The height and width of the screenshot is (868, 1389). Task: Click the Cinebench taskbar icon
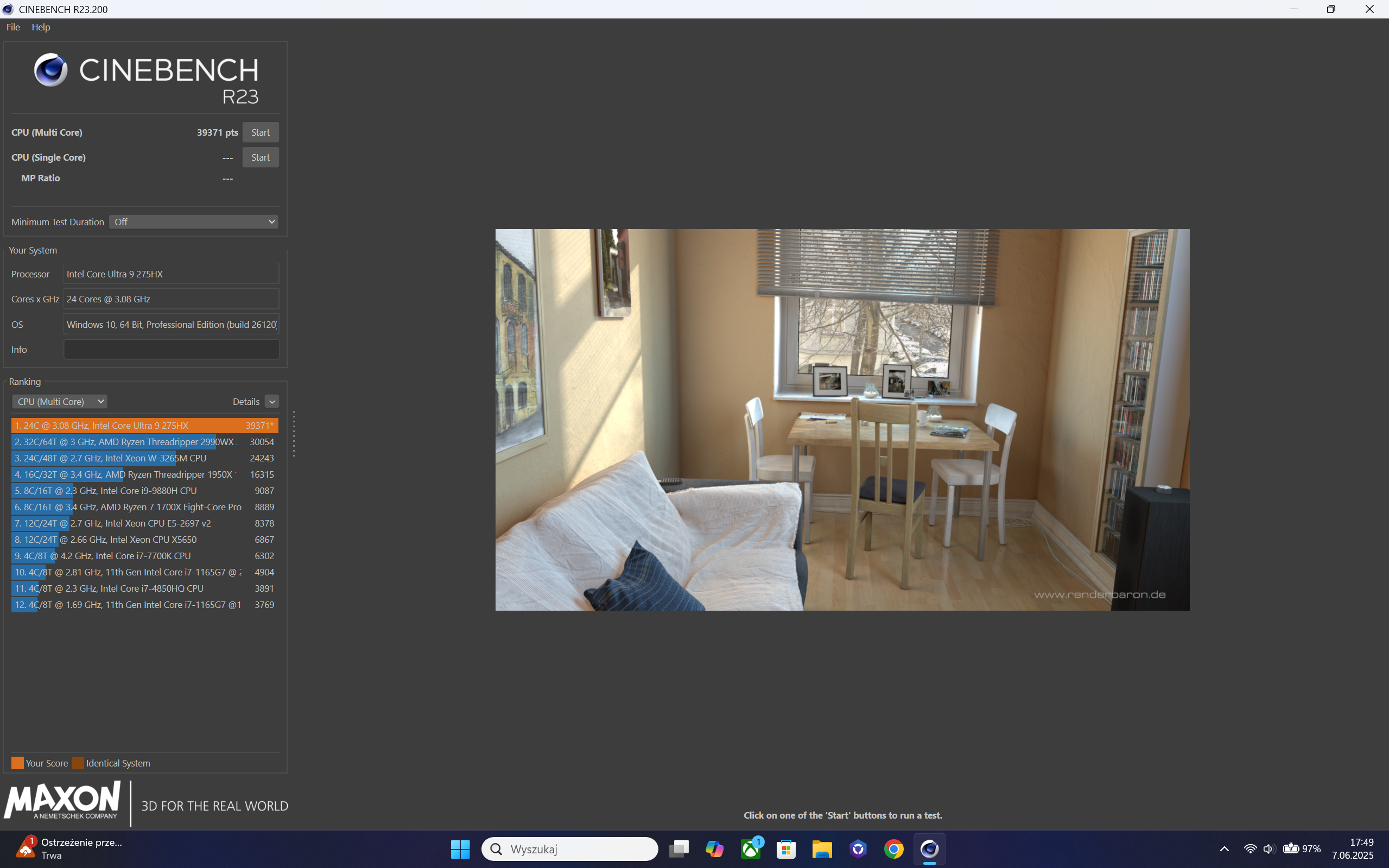(929, 848)
